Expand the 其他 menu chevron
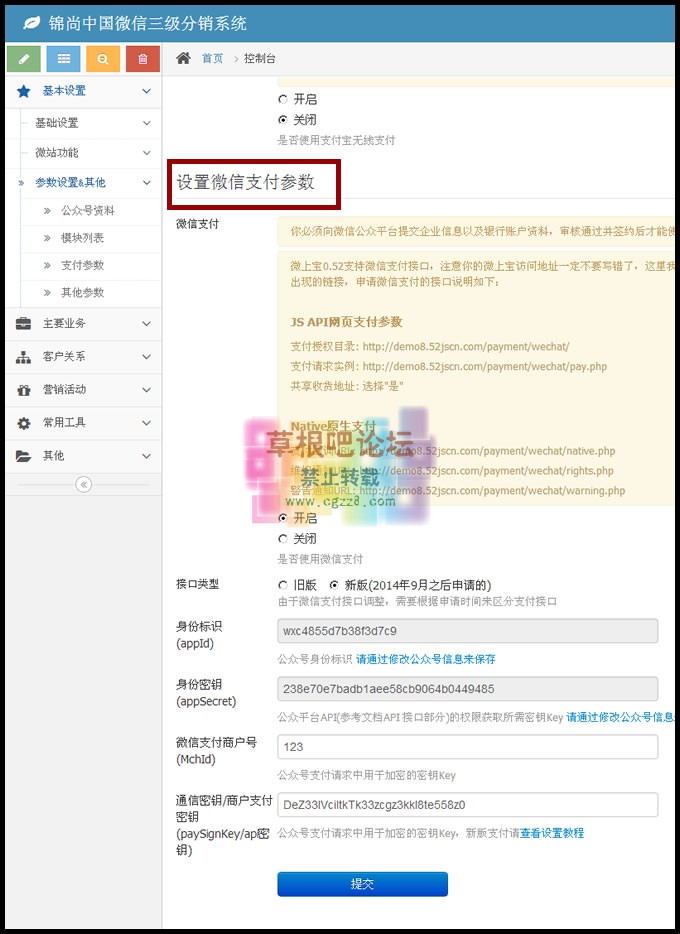680x934 pixels. pyautogui.click(x=146, y=456)
